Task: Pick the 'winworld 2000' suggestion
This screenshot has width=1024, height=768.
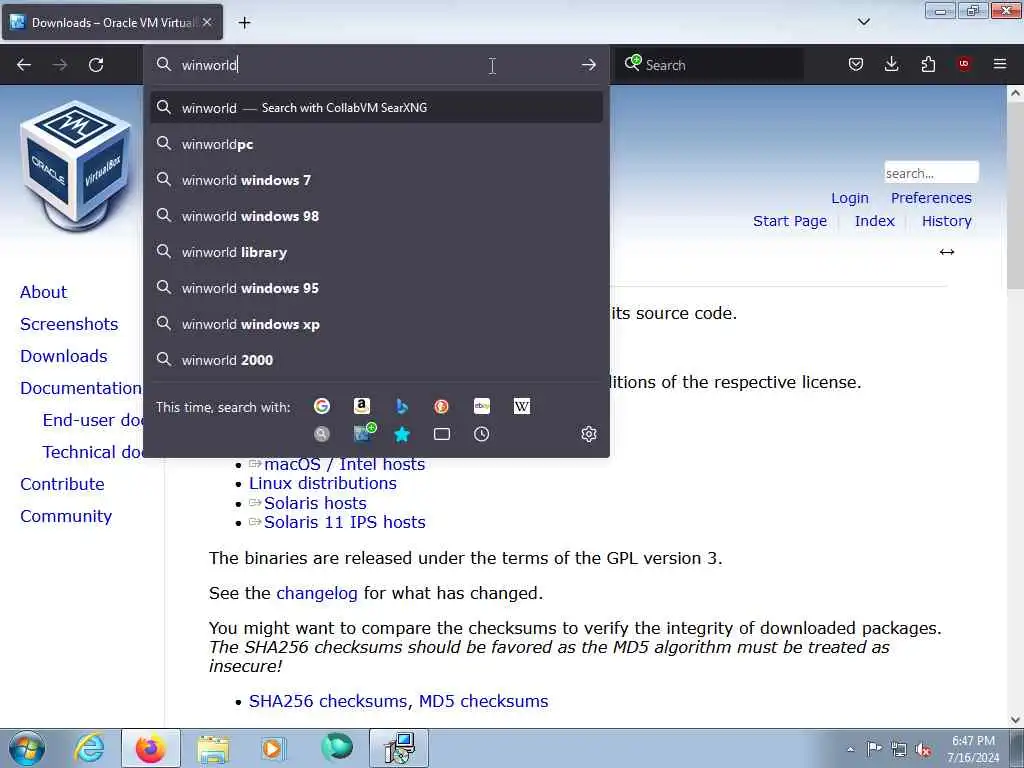Action: (376, 360)
